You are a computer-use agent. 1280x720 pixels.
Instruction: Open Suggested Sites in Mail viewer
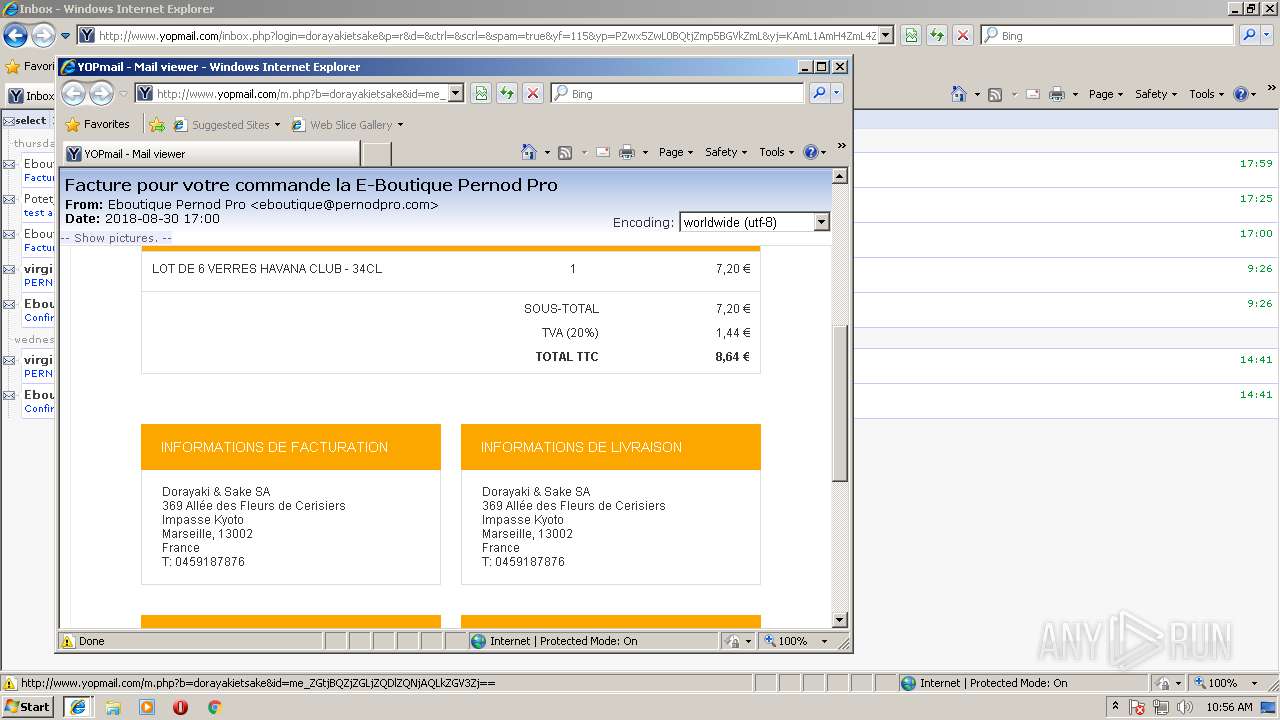pyautogui.click(x=226, y=125)
